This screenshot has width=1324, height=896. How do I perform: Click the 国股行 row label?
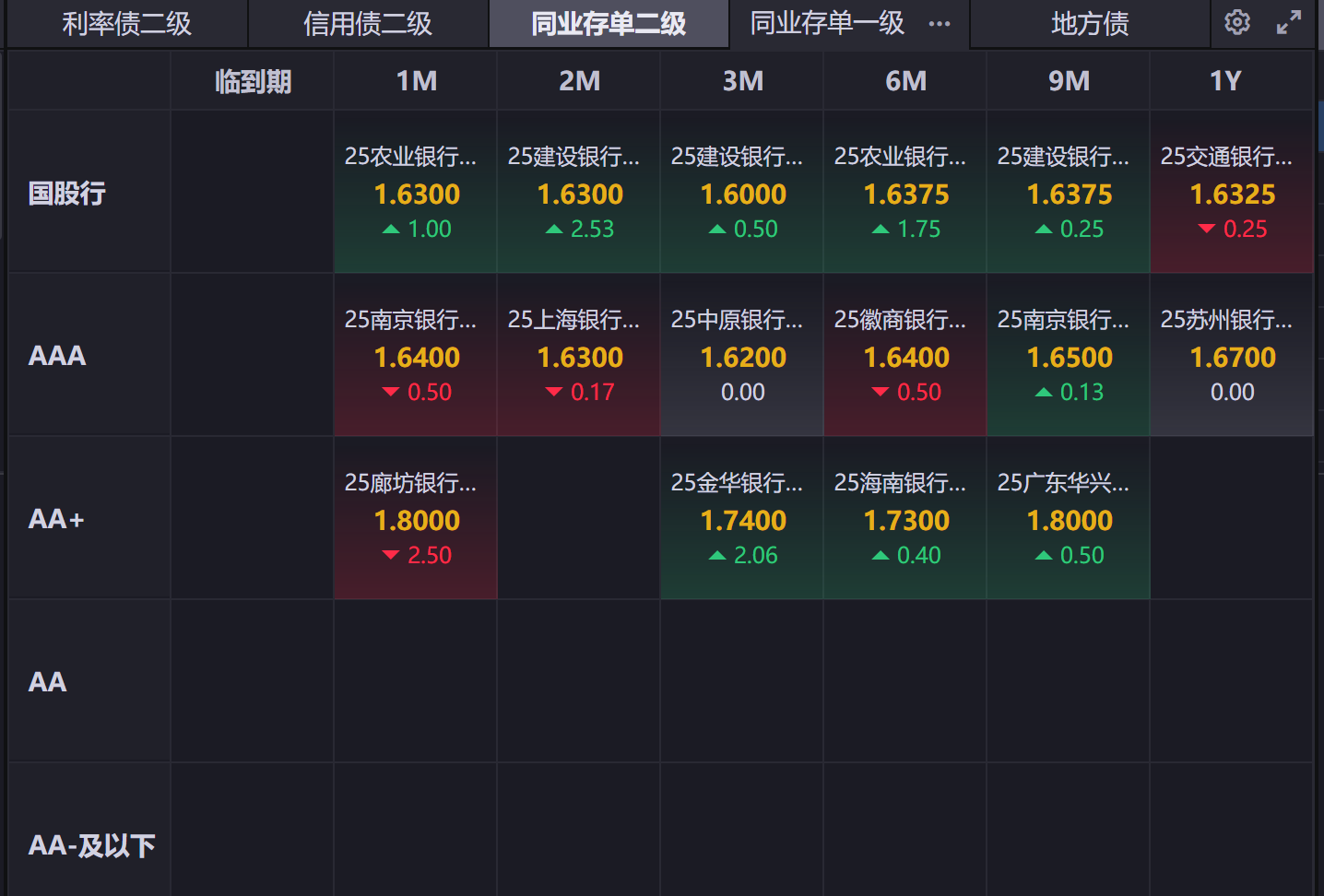pyautogui.click(x=67, y=194)
